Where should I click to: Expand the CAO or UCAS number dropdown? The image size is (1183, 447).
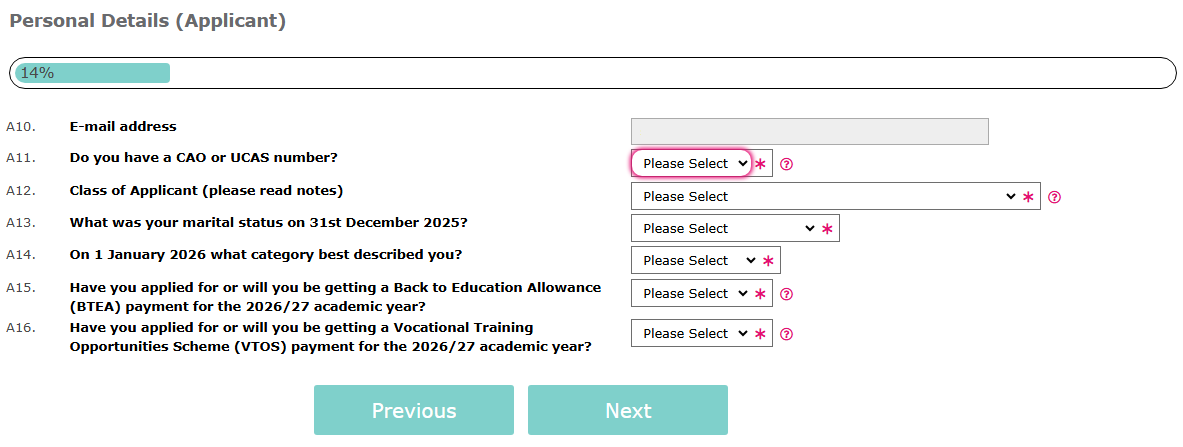point(692,163)
